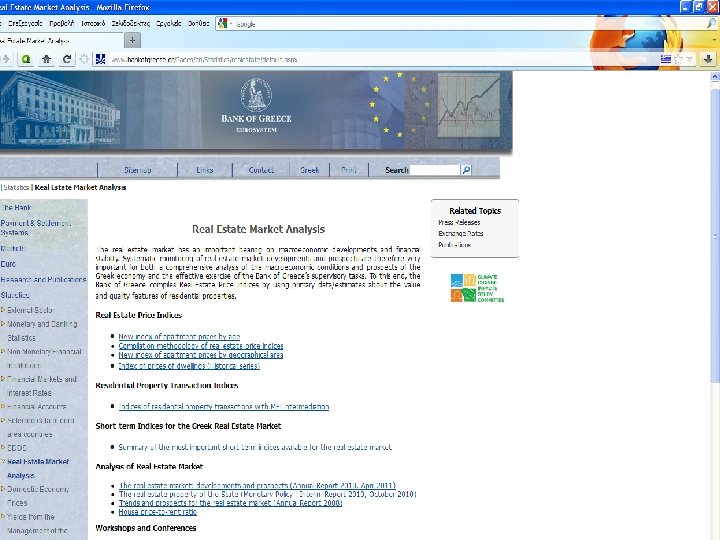Viewport: 720px width, 540px height.
Task: Click the Climate Change Impacts Study Committee logo
Action: pyautogui.click(x=477, y=288)
